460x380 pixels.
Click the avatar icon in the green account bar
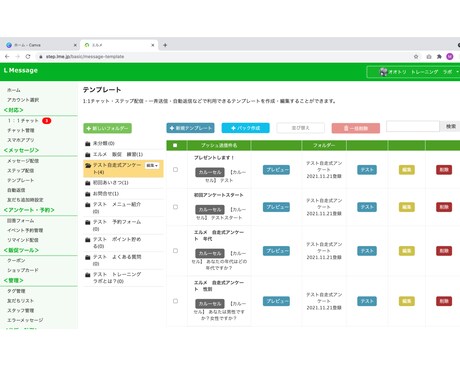pos(383,72)
